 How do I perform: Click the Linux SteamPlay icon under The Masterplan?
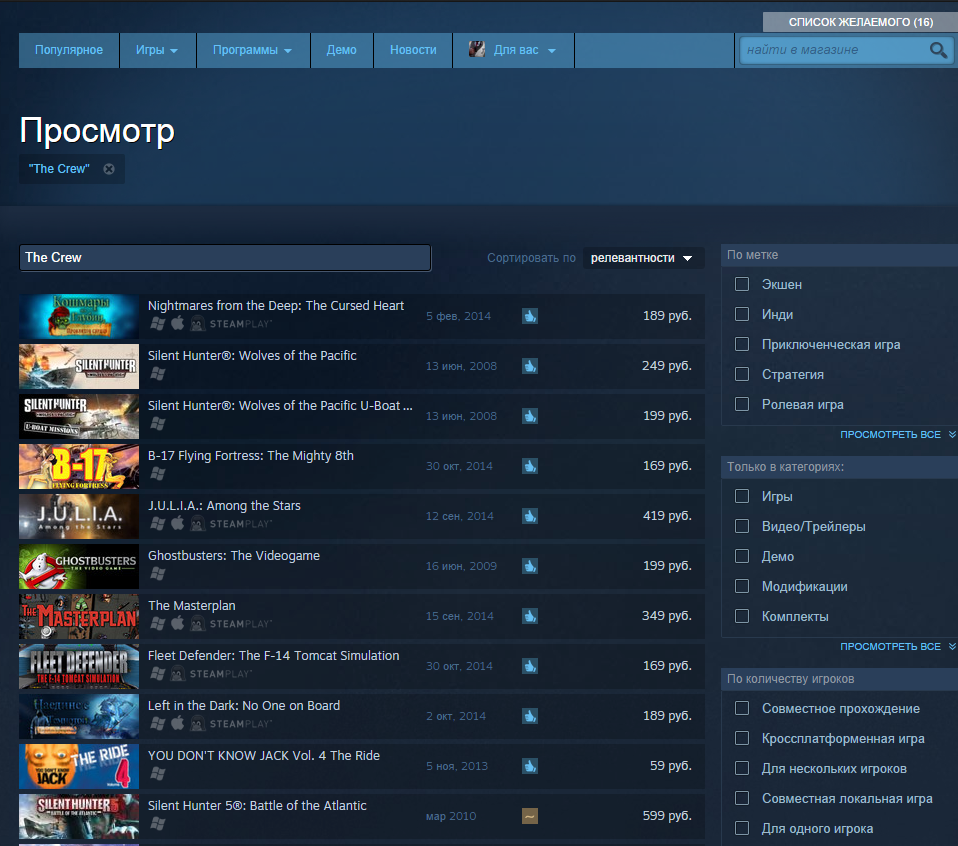click(x=197, y=624)
